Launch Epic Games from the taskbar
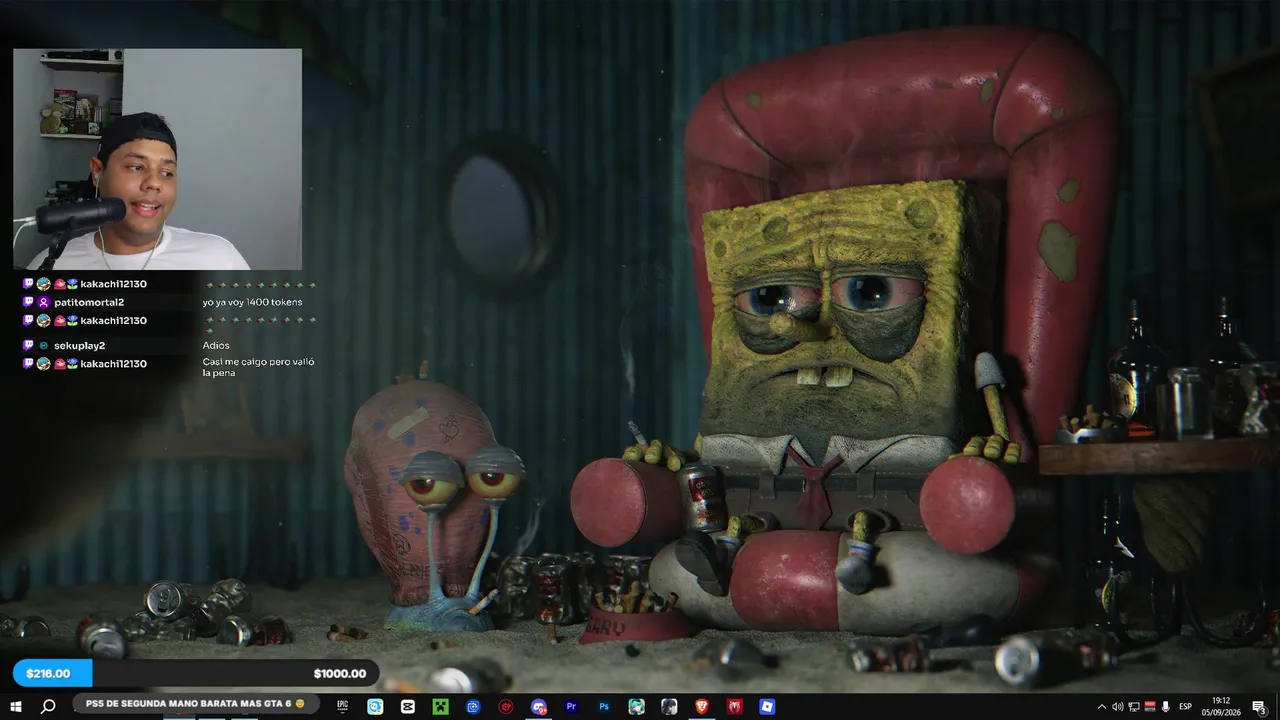This screenshot has height=720, width=1280. 343,706
